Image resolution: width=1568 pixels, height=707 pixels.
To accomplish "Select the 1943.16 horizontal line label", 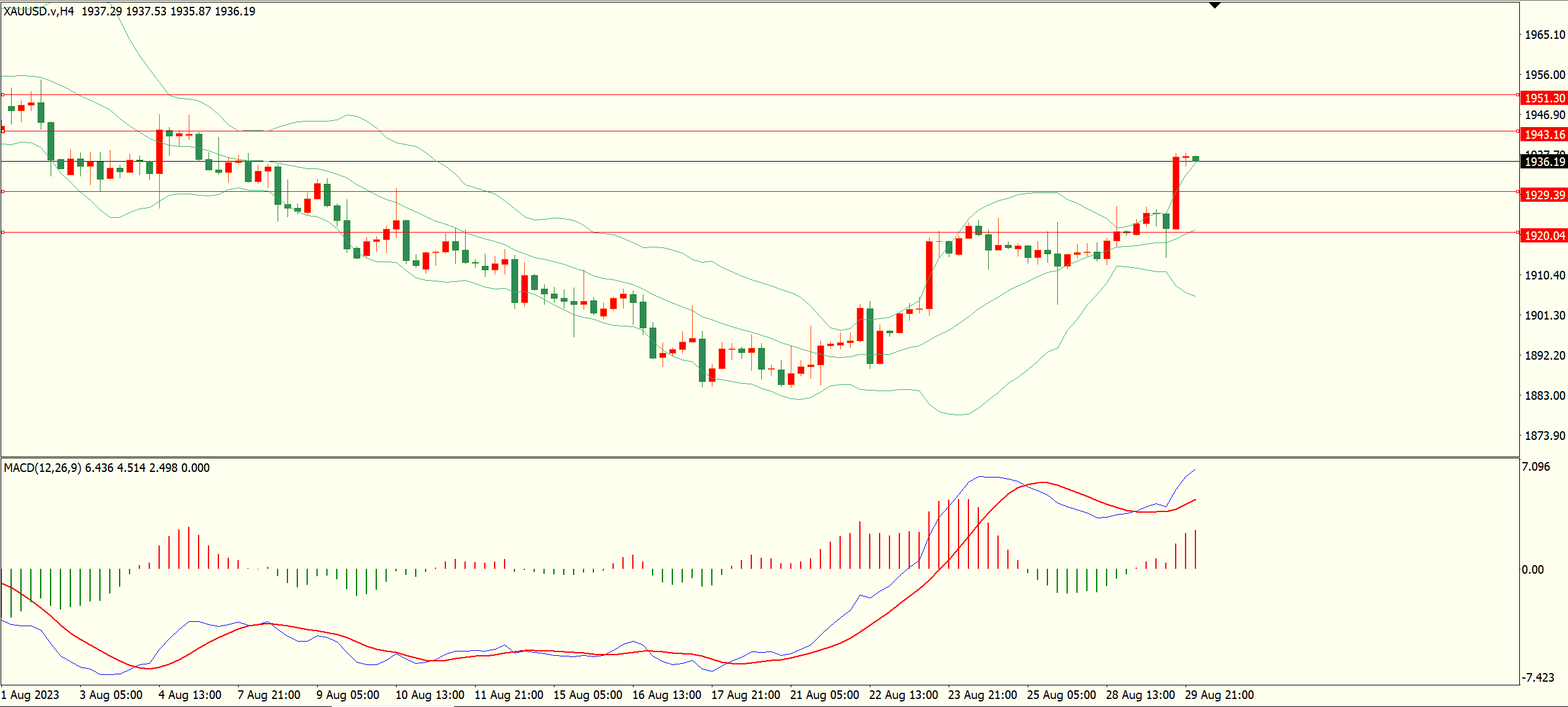I will [1544, 134].
